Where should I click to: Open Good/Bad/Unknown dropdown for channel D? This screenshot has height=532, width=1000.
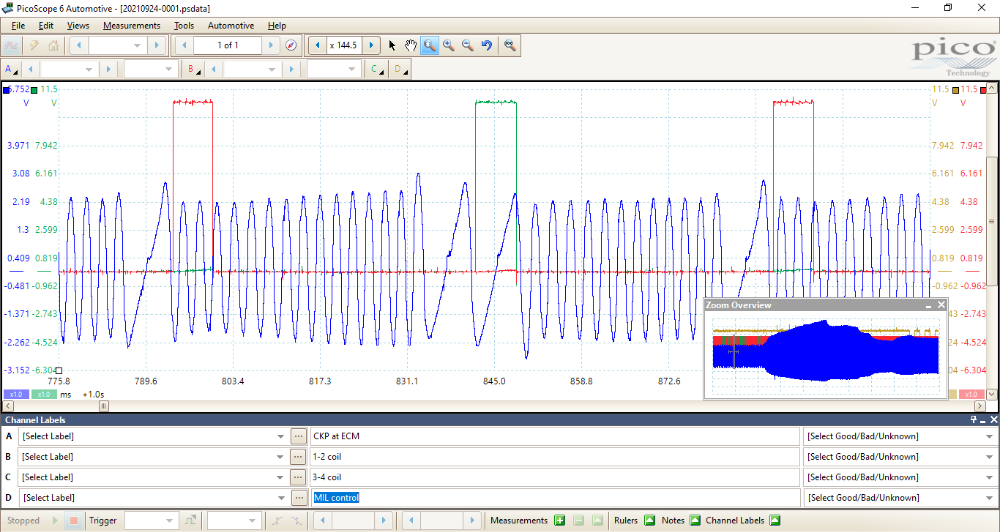coord(989,498)
